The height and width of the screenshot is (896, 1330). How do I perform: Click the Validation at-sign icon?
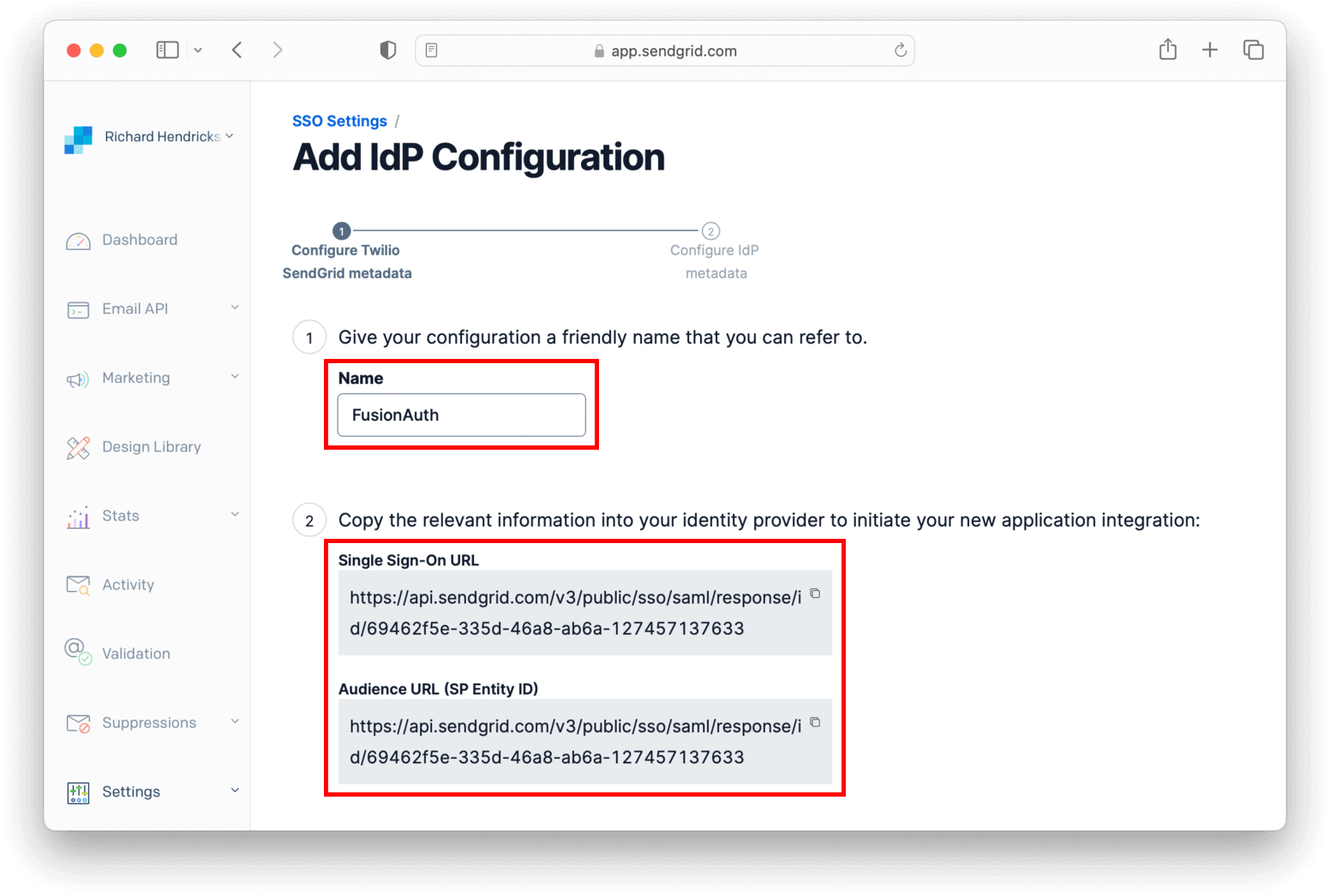pos(78,652)
